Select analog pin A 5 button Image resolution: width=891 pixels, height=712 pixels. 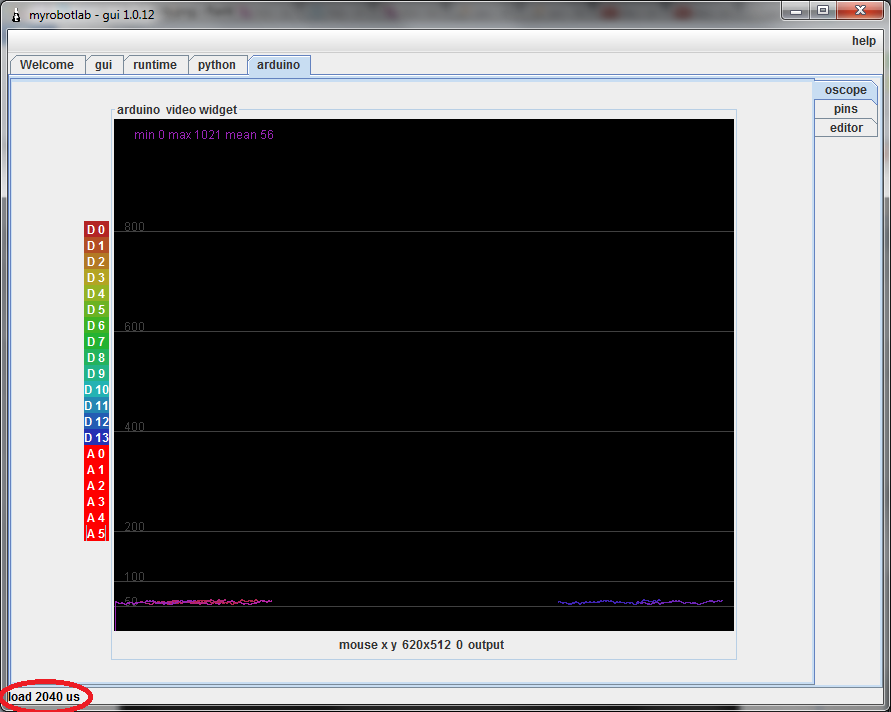[96, 534]
